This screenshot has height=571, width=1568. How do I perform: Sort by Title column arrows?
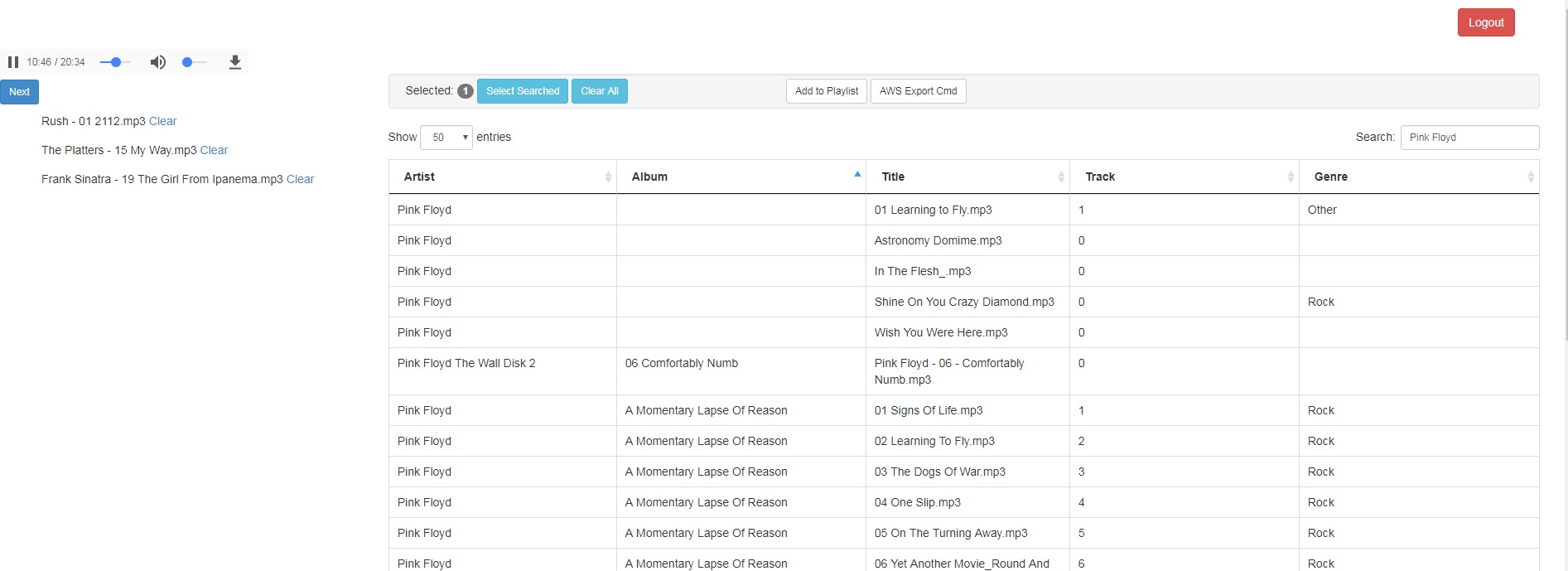pos(1060,177)
